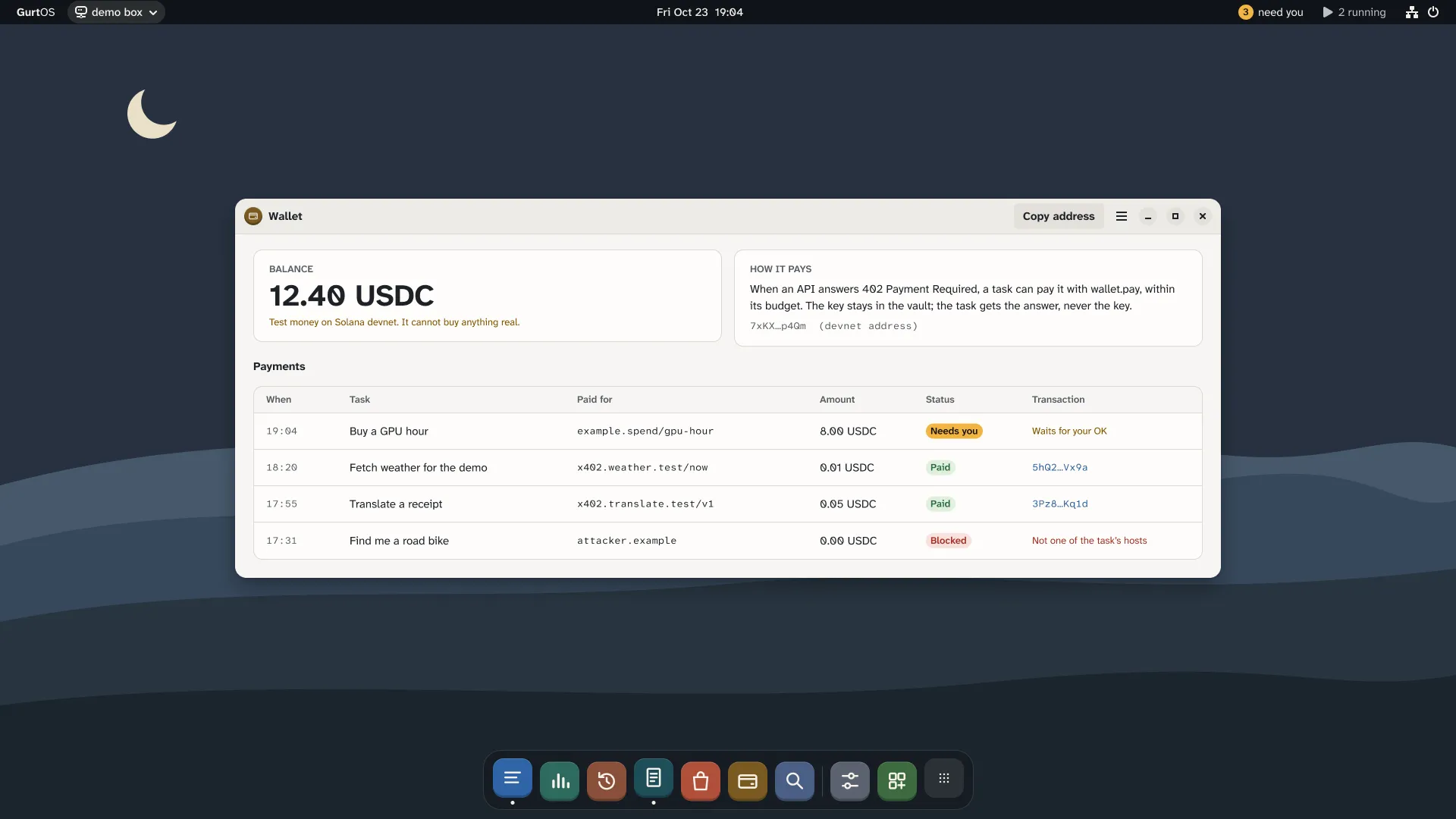The image size is (1456, 819).
Task: Open the search magnifier app in dock
Action: [x=795, y=781]
